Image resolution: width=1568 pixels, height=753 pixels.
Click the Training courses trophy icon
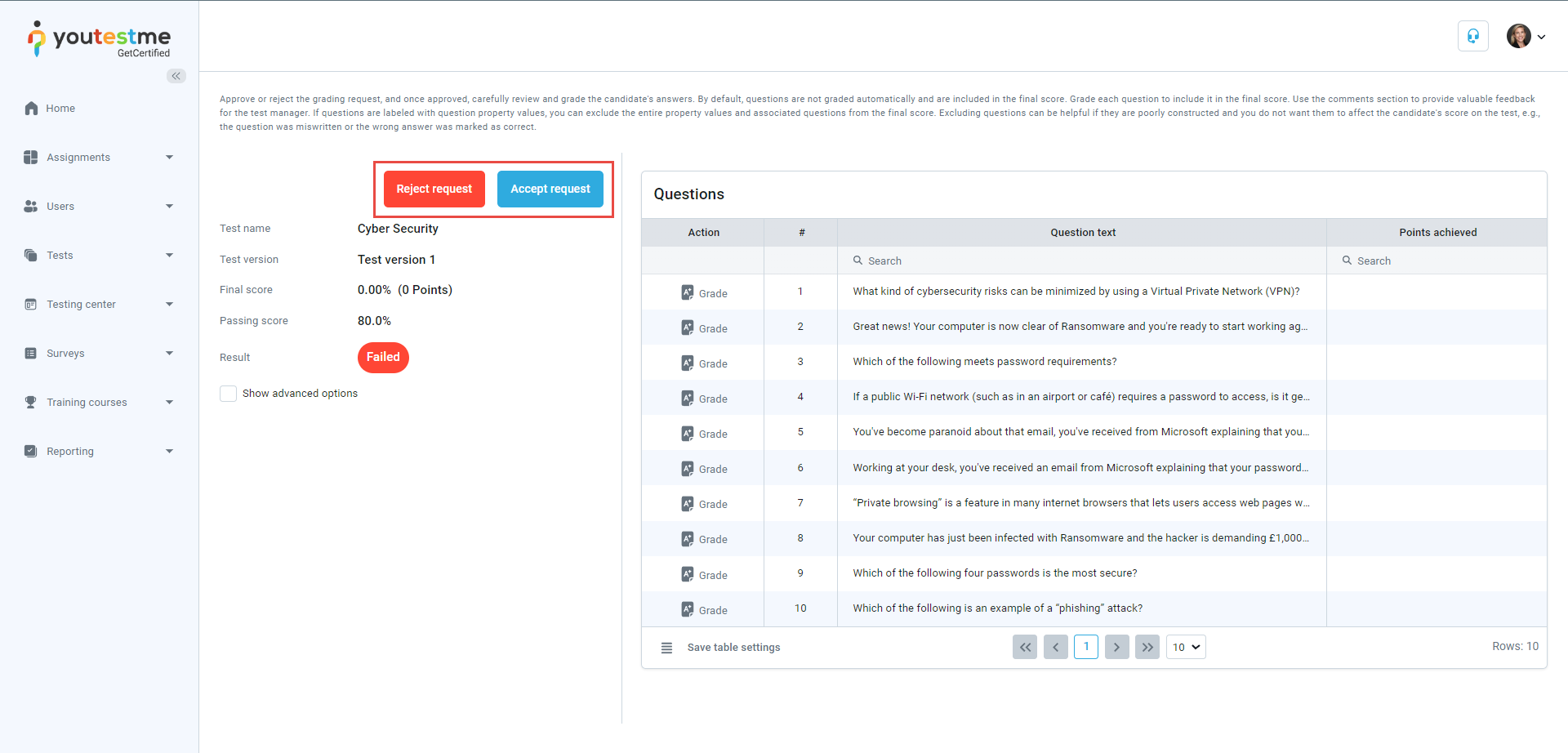31,402
